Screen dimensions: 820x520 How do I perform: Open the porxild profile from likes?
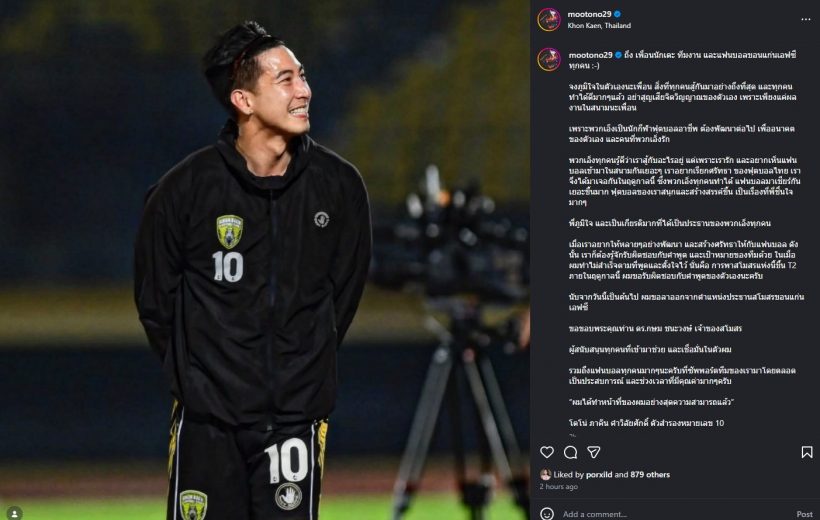coord(599,474)
